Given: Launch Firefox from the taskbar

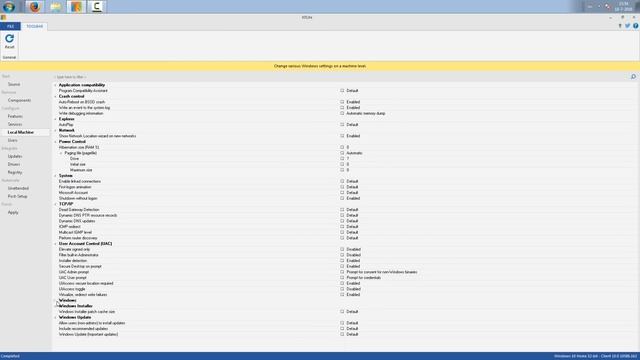Looking at the screenshot, I should tap(35, 7).
